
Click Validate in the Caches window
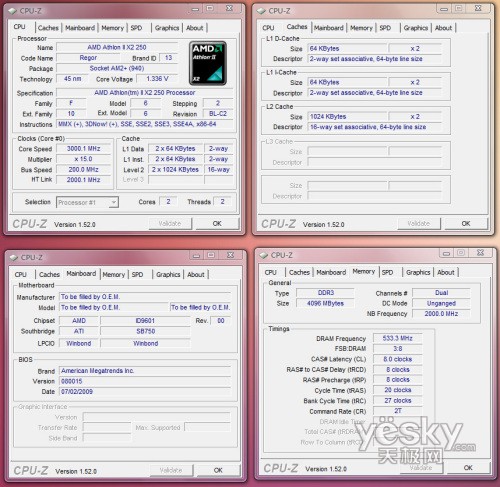coord(419,224)
